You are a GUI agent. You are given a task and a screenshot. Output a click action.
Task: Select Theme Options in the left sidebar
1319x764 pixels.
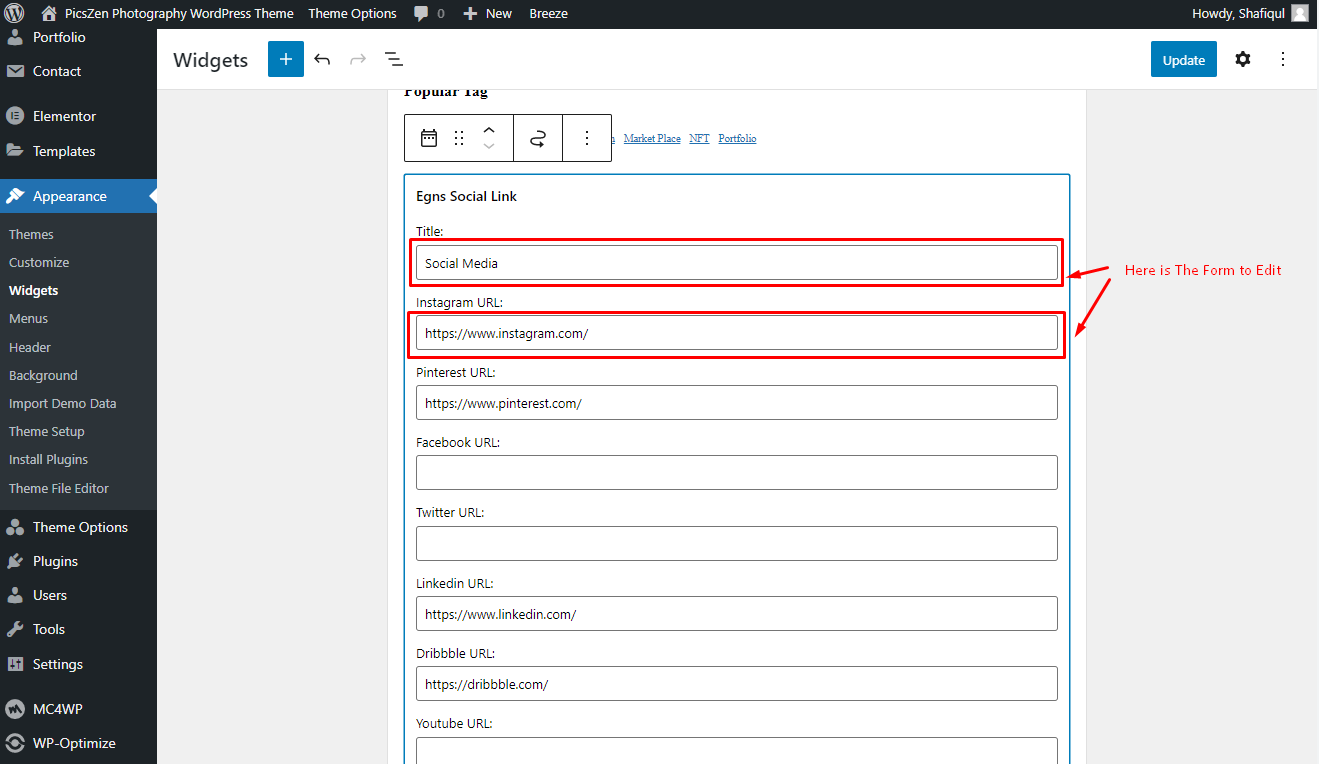[x=80, y=527]
